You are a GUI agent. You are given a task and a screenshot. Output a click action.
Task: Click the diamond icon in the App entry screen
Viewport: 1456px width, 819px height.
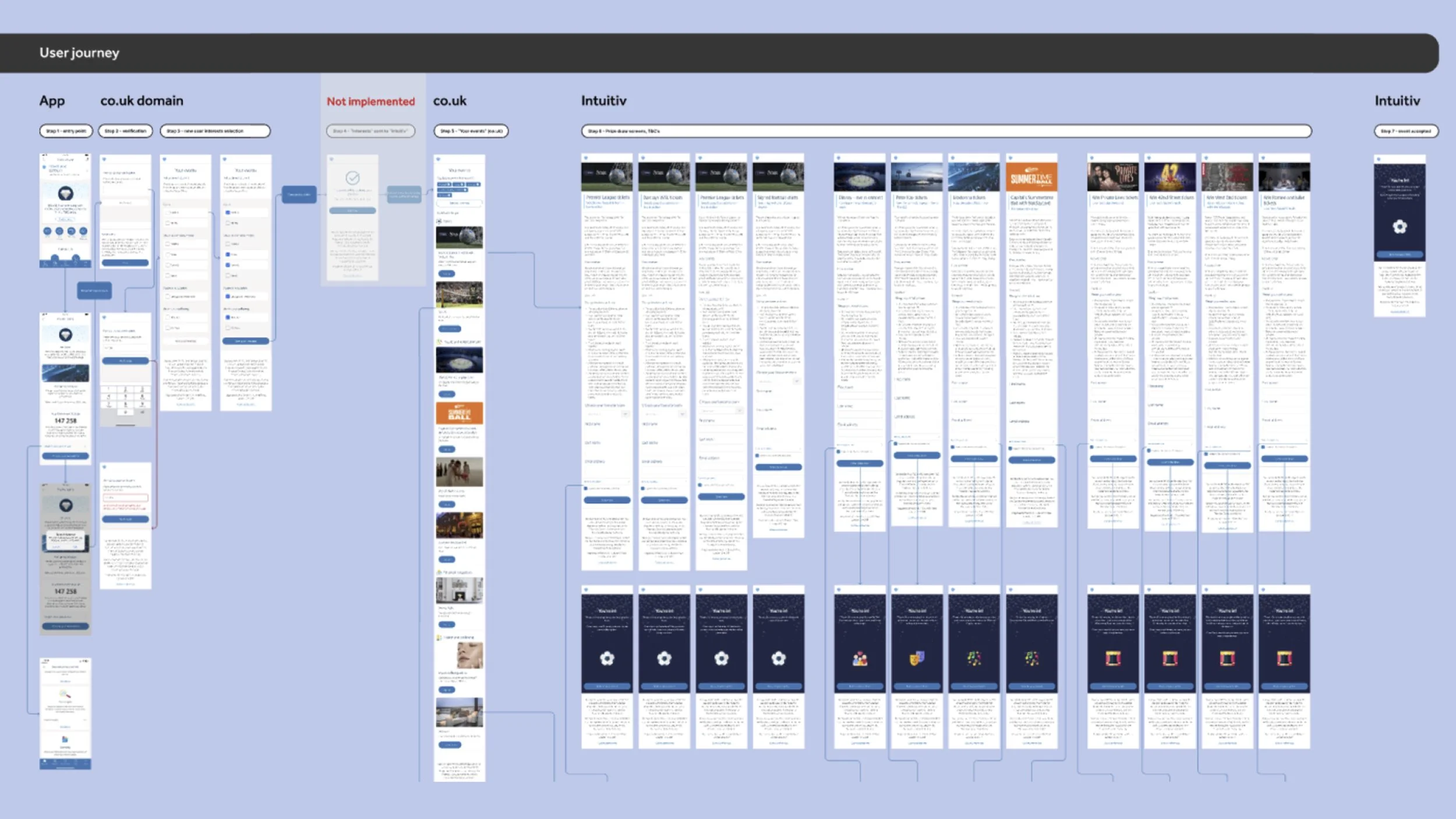click(65, 193)
